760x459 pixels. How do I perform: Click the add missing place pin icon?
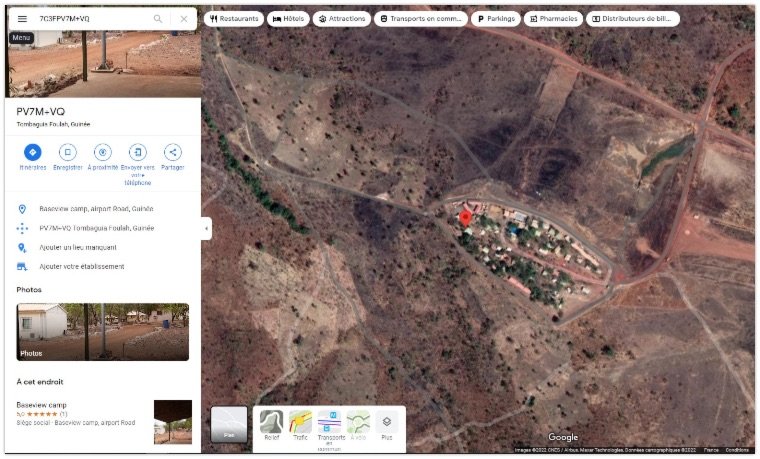click(22, 248)
